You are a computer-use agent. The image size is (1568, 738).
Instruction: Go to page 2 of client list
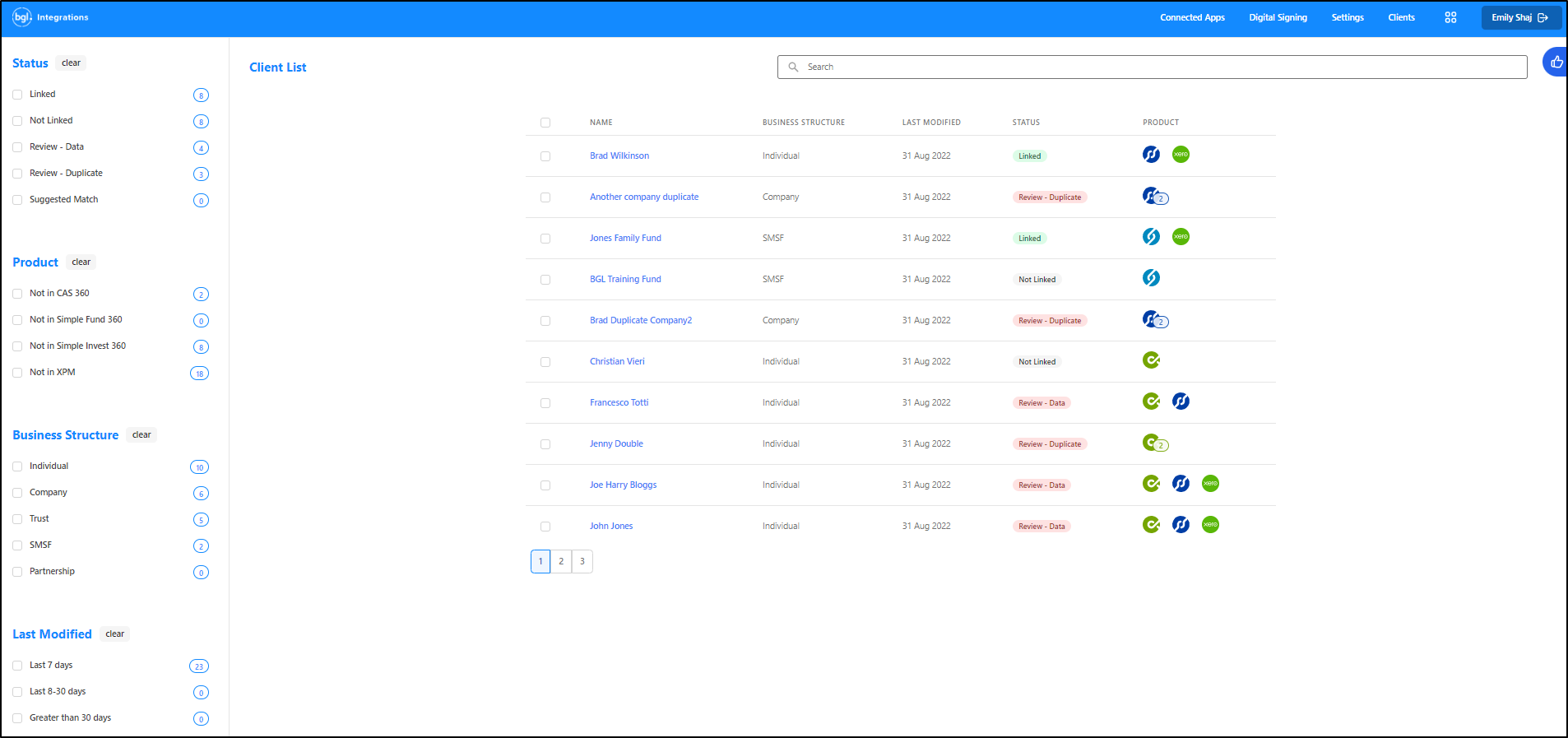point(561,561)
